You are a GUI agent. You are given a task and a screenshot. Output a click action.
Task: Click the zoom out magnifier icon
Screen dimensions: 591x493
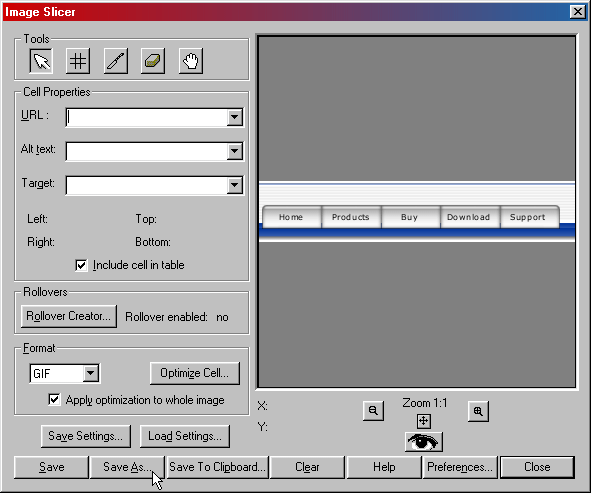coord(374,411)
